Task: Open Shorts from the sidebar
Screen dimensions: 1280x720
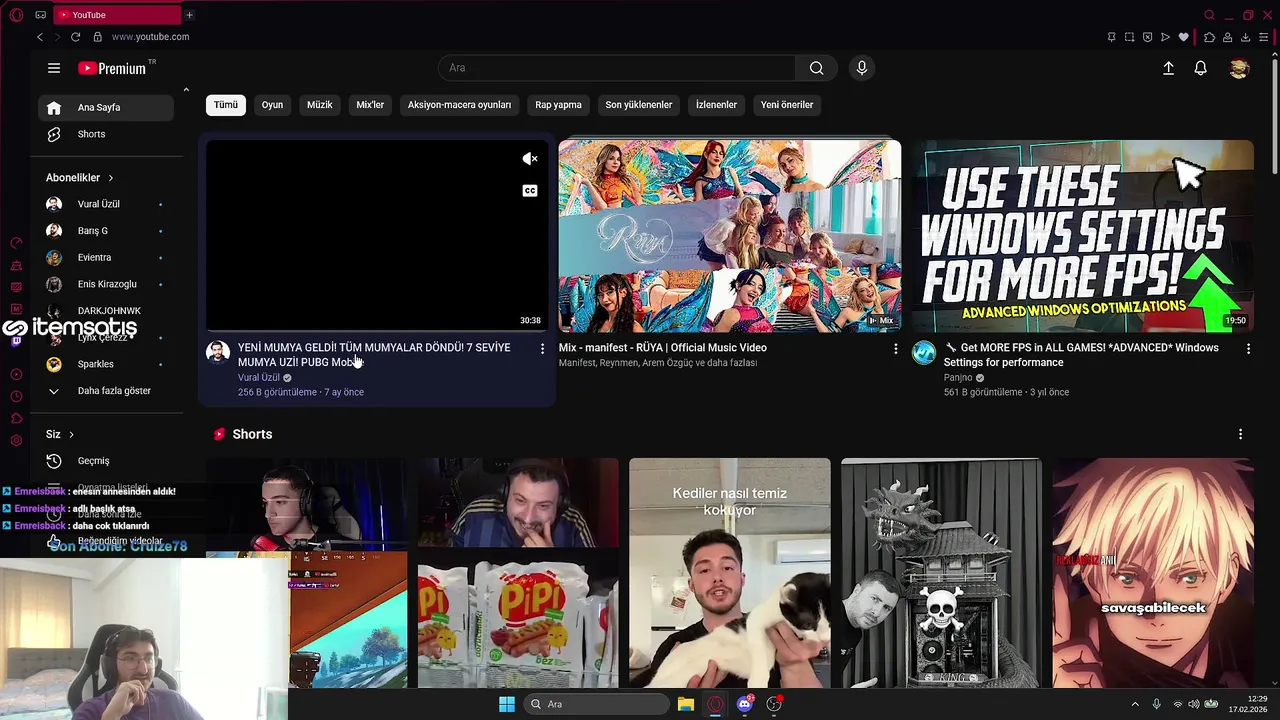Action: [x=106, y=134]
